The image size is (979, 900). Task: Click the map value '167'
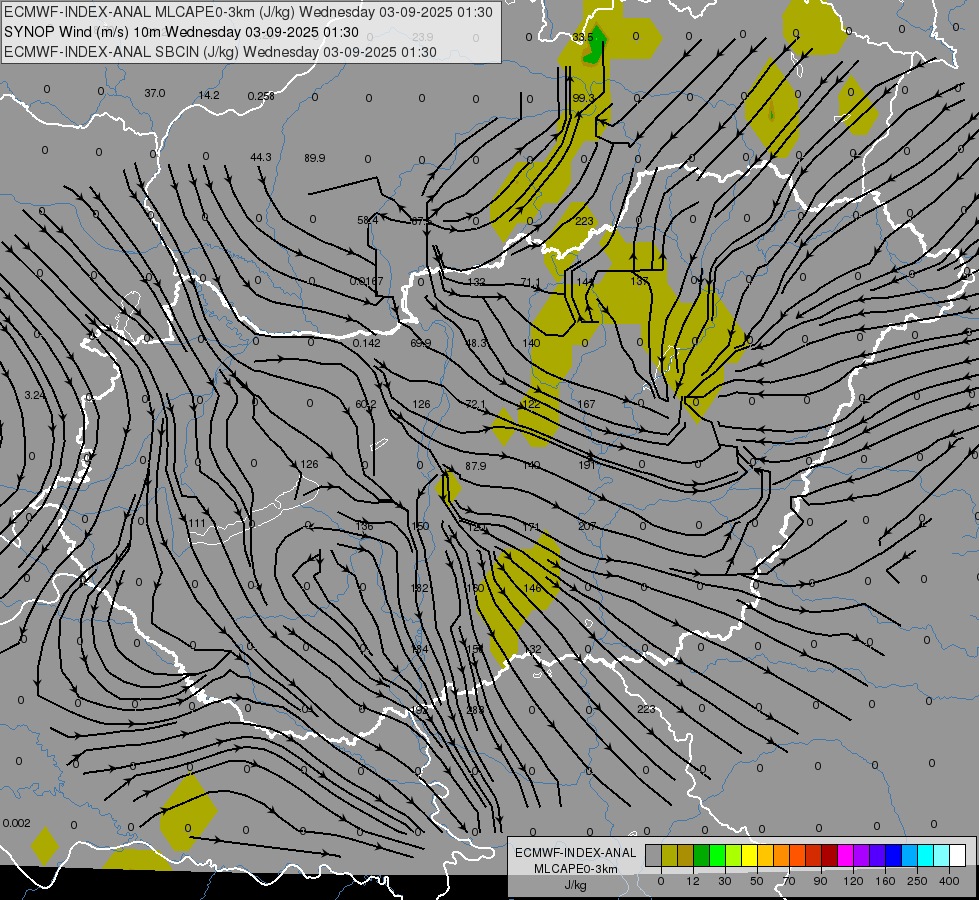click(x=586, y=404)
